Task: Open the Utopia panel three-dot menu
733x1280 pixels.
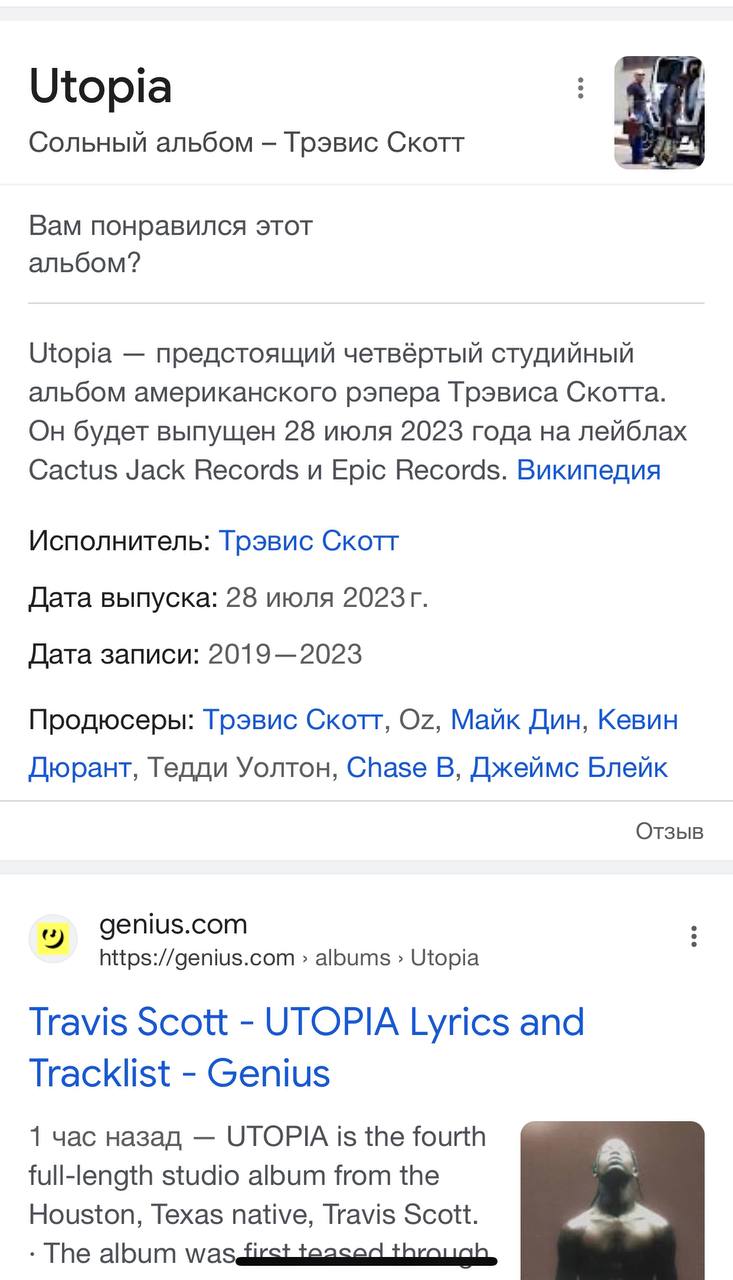Action: [x=580, y=88]
